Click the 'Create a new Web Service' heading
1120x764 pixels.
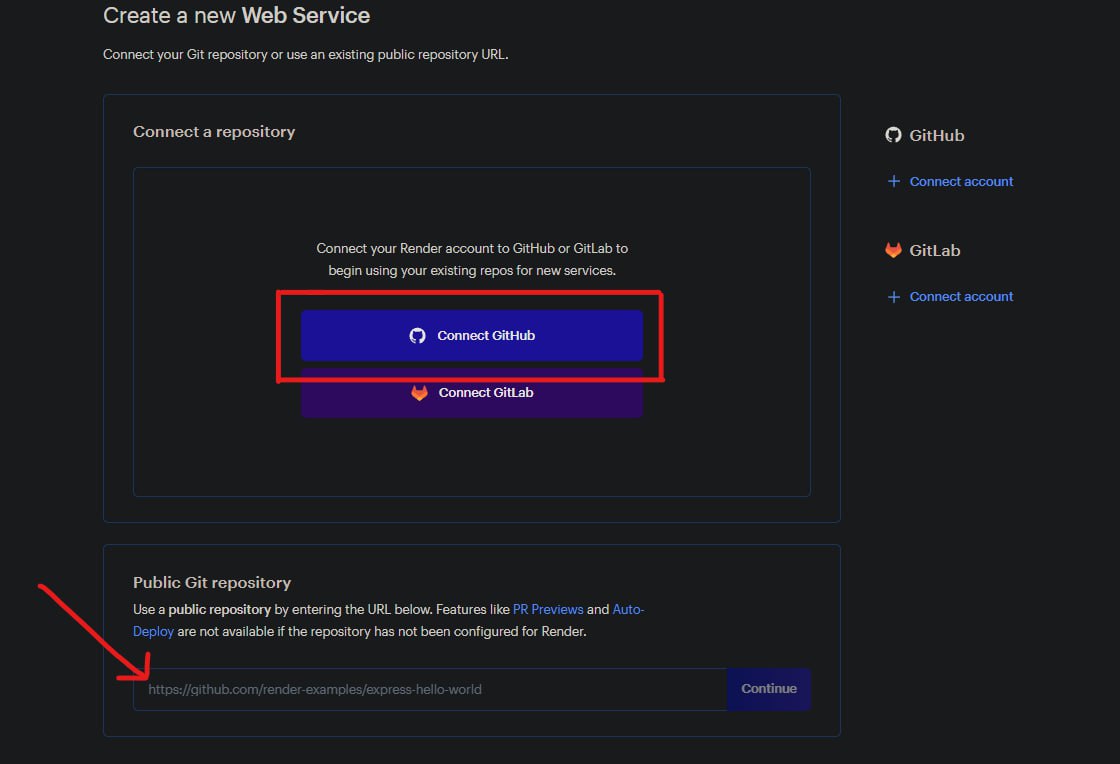click(x=236, y=16)
